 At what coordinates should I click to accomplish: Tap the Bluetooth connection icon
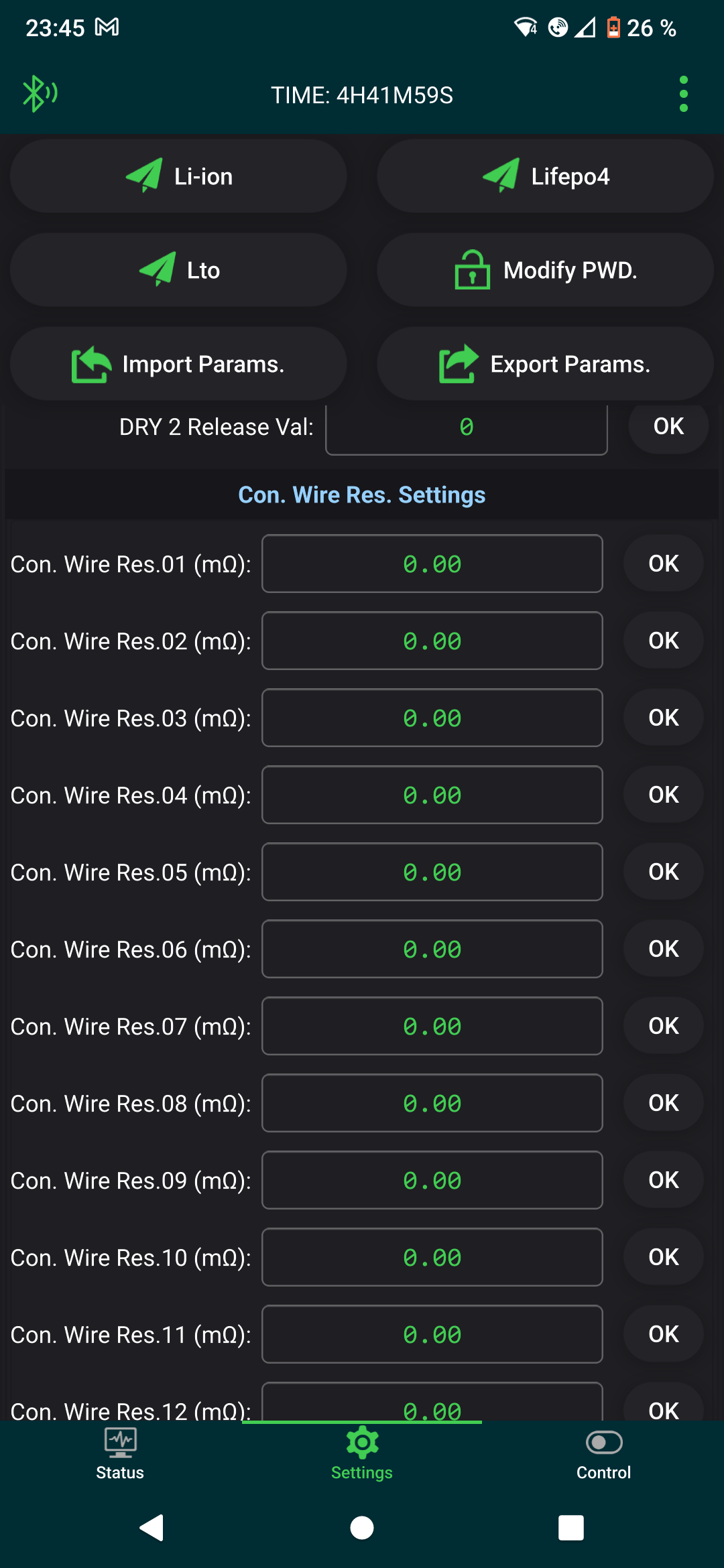click(40, 94)
